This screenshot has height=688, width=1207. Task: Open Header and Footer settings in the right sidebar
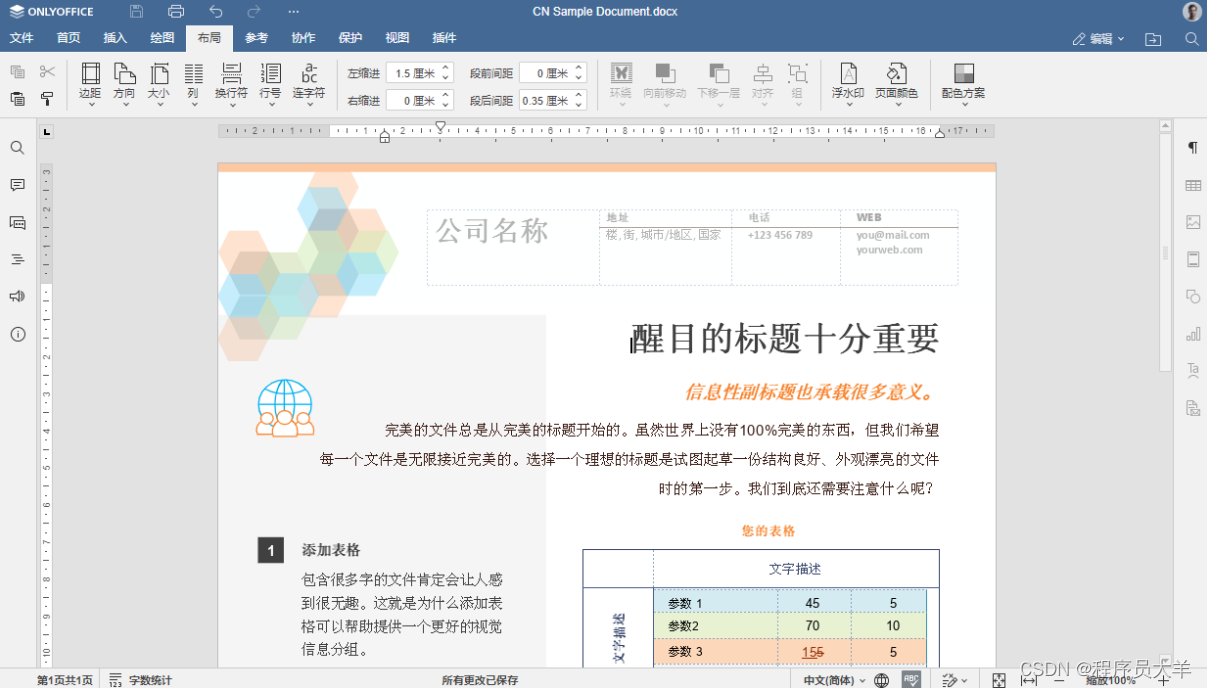tap(1193, 259)
